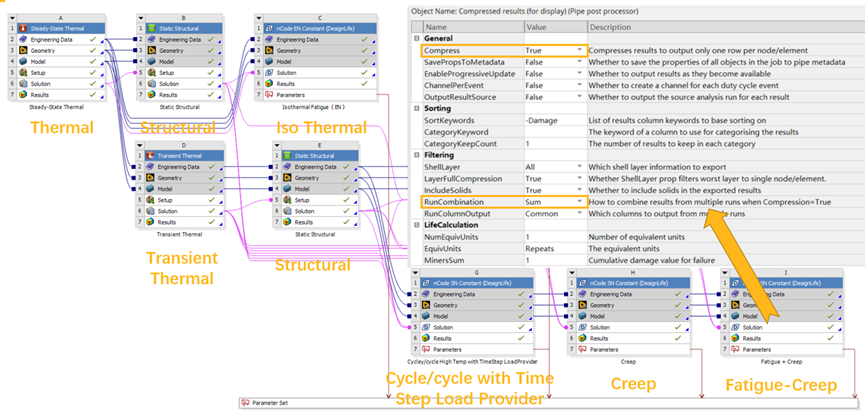Click the Parameter Set bar icon
Viewport: 865px width, 414px height.
(245, 403)
